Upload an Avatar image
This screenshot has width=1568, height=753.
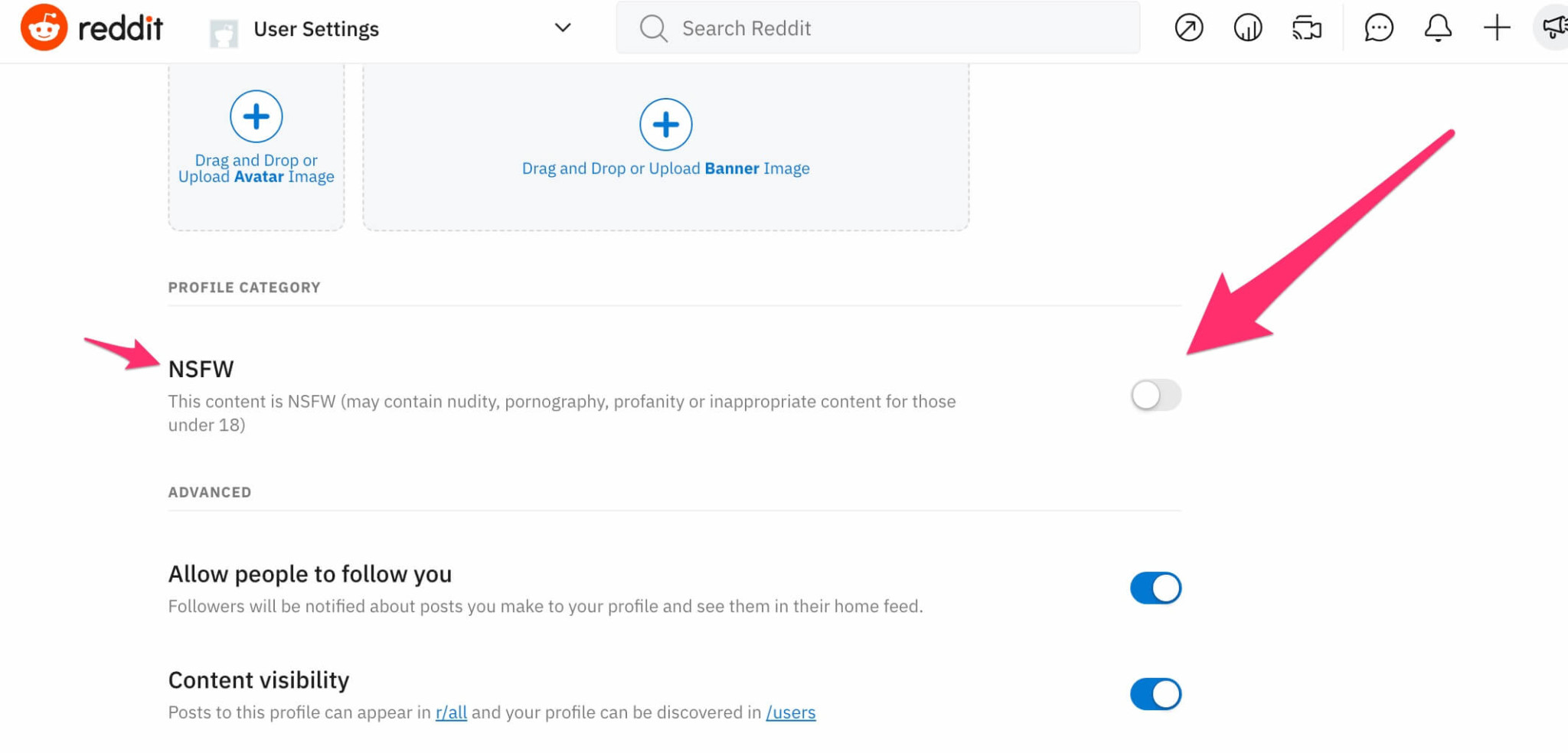click(x=256, y=116)
